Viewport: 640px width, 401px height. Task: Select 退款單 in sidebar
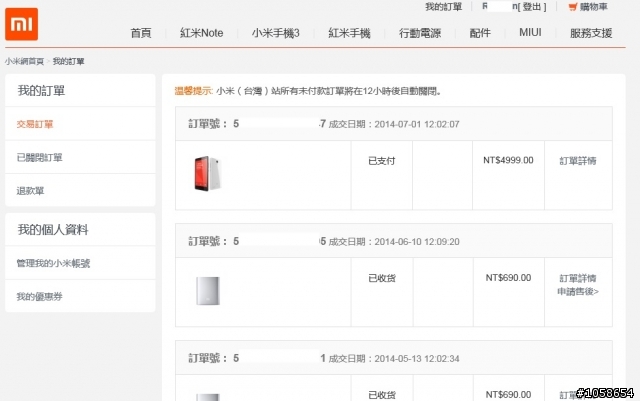click(30, 190)
